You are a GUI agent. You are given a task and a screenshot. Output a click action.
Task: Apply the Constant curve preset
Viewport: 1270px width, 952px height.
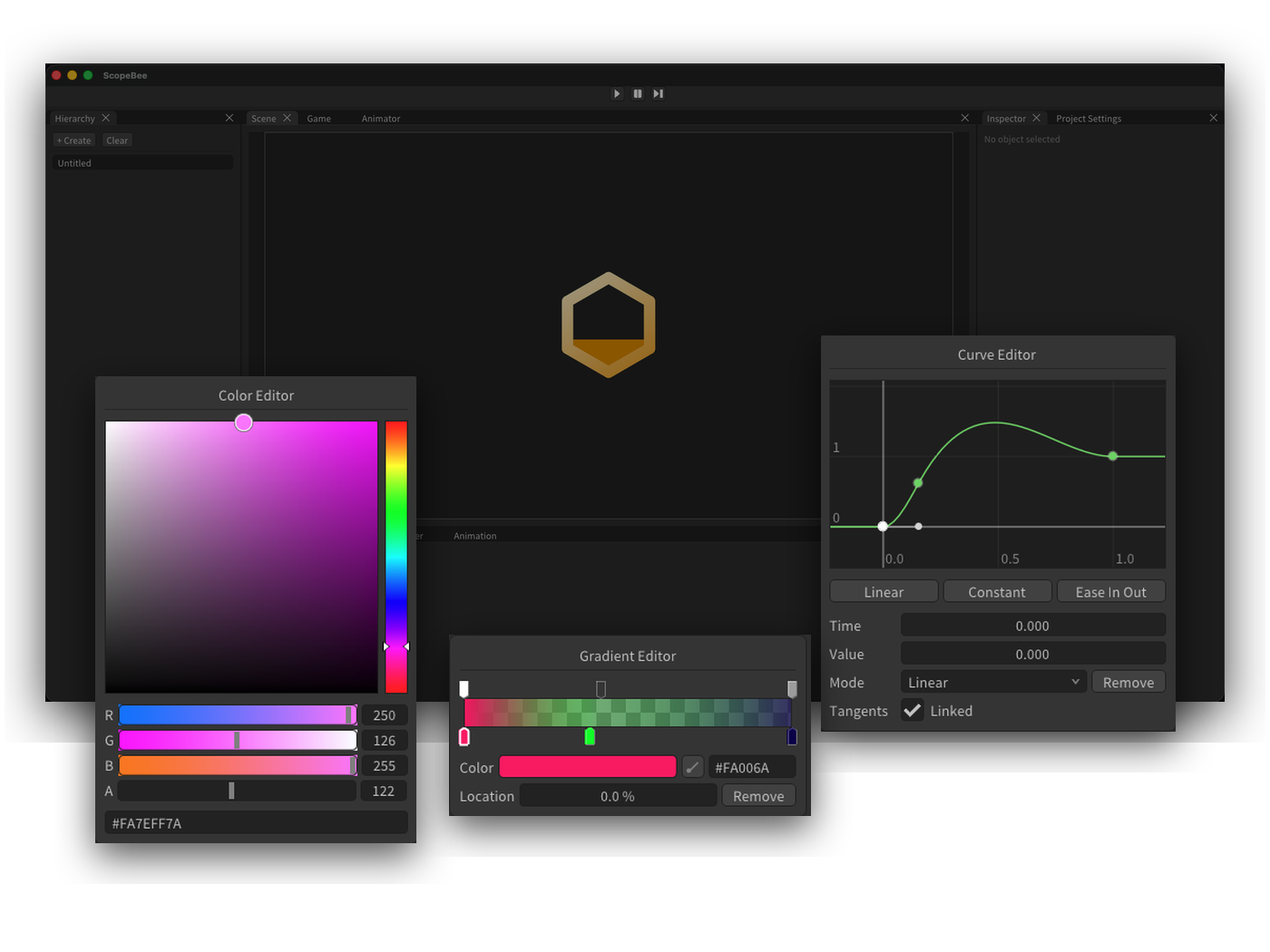tap(997, 591)
